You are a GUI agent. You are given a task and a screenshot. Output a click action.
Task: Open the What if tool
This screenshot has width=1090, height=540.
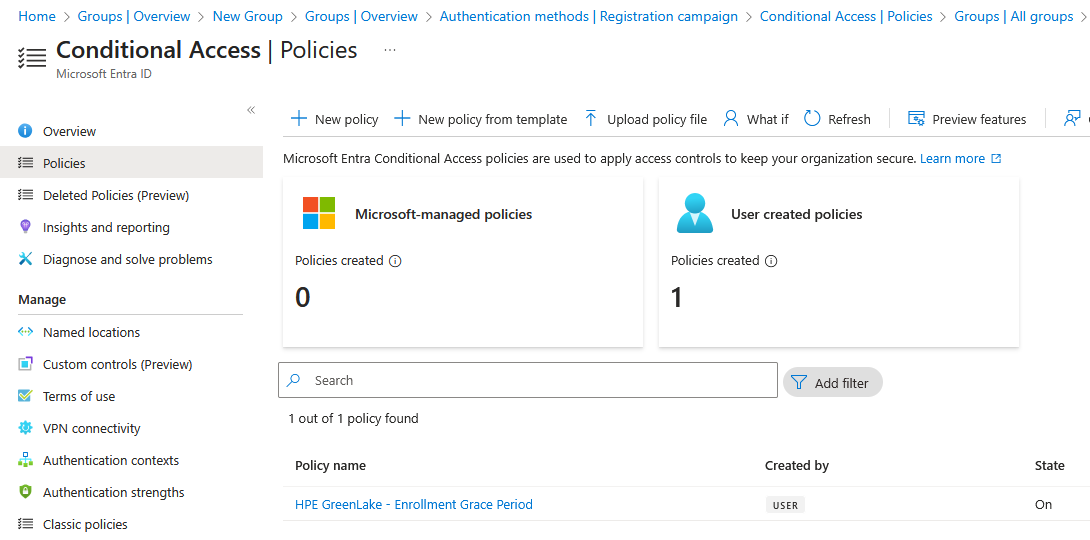click(755, 119)
